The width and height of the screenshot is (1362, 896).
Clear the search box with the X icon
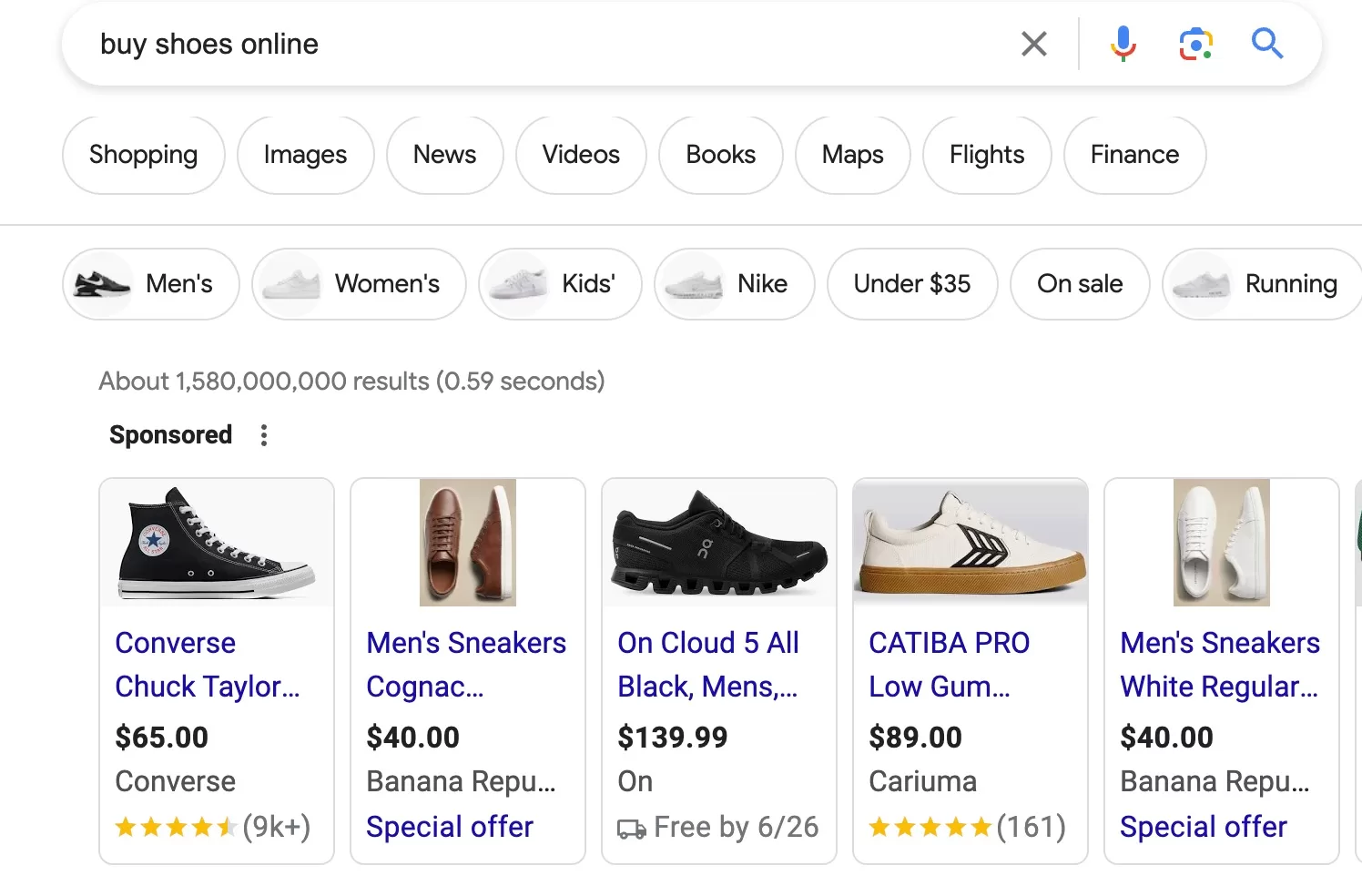click(1033, 44)
